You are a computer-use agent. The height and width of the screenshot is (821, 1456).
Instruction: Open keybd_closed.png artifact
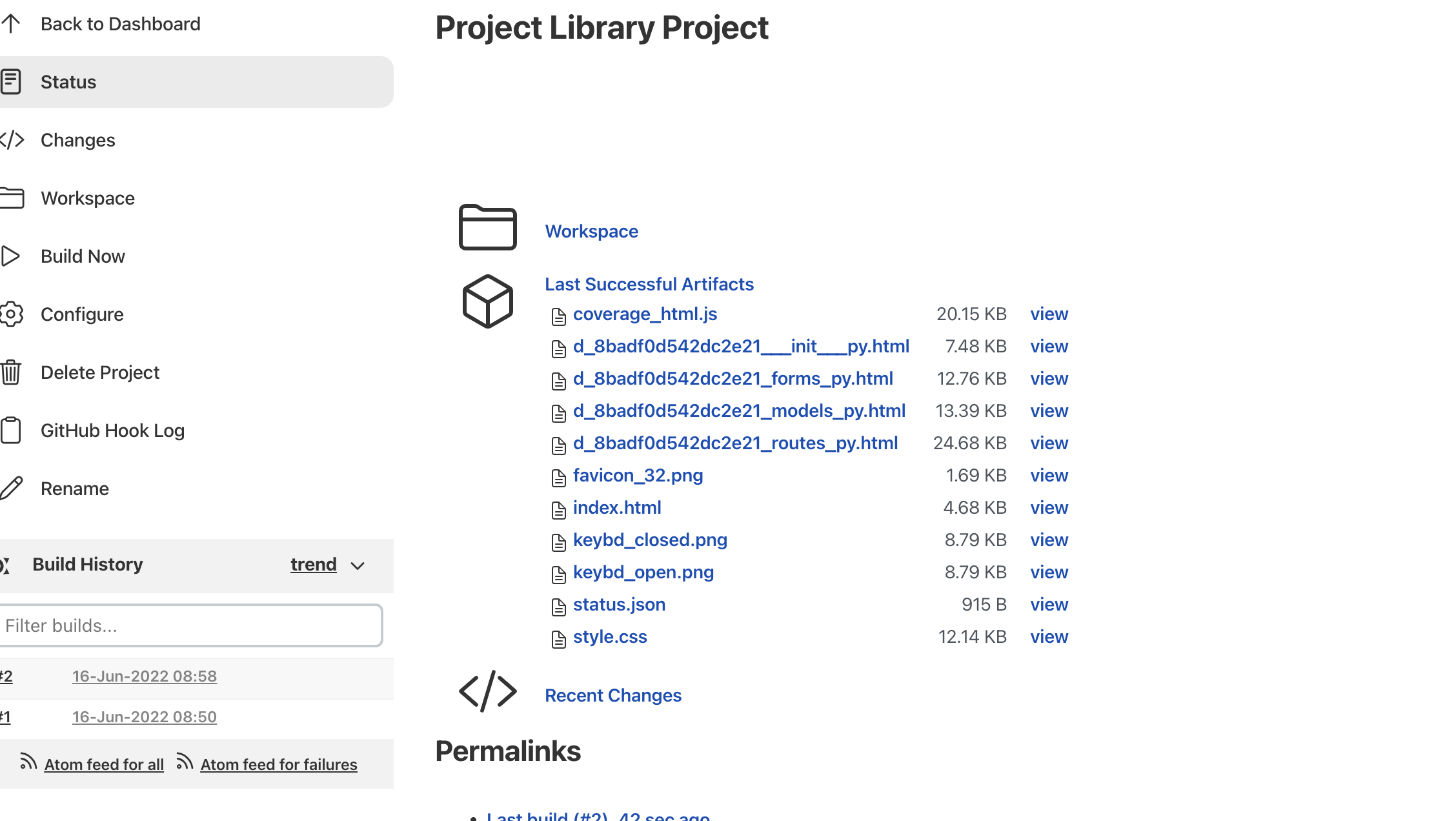pos(650,540)
